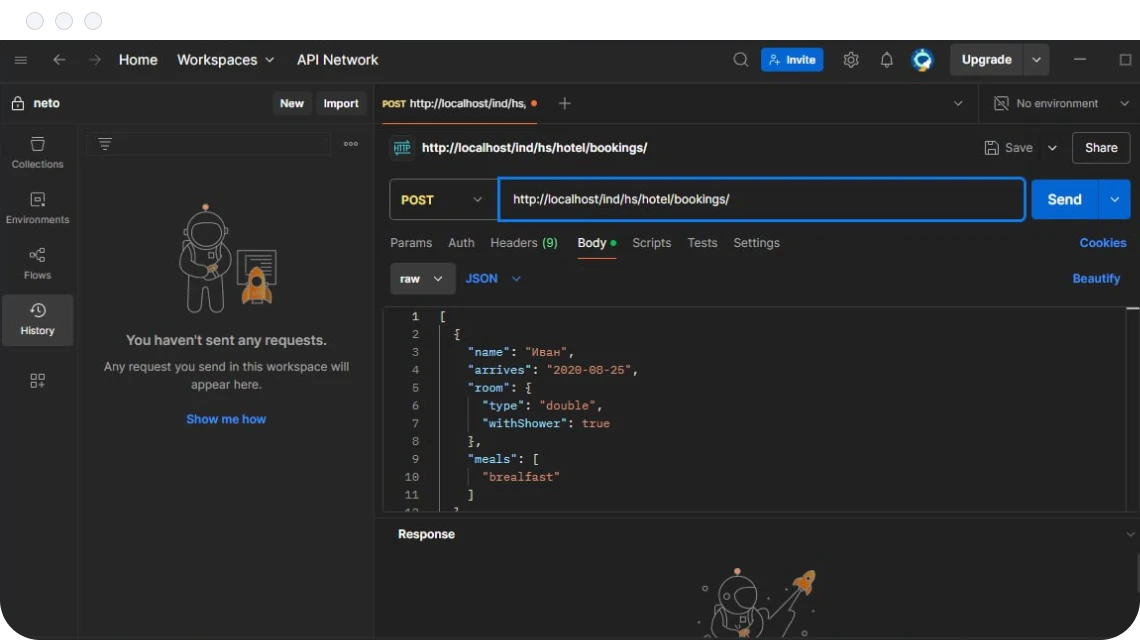1140x640 pixels.
Task: Open the raw body type dropdown
Action: (422, 279)
